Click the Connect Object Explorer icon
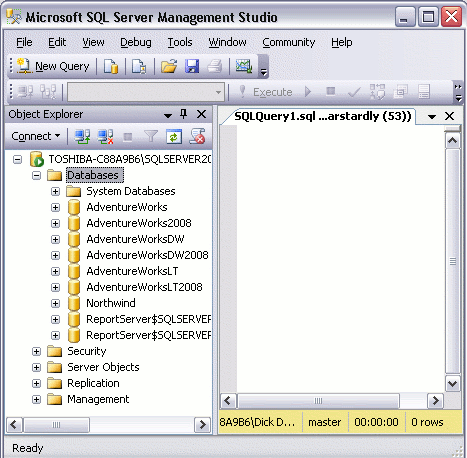The image size is (467, 458). click(82, 136)
